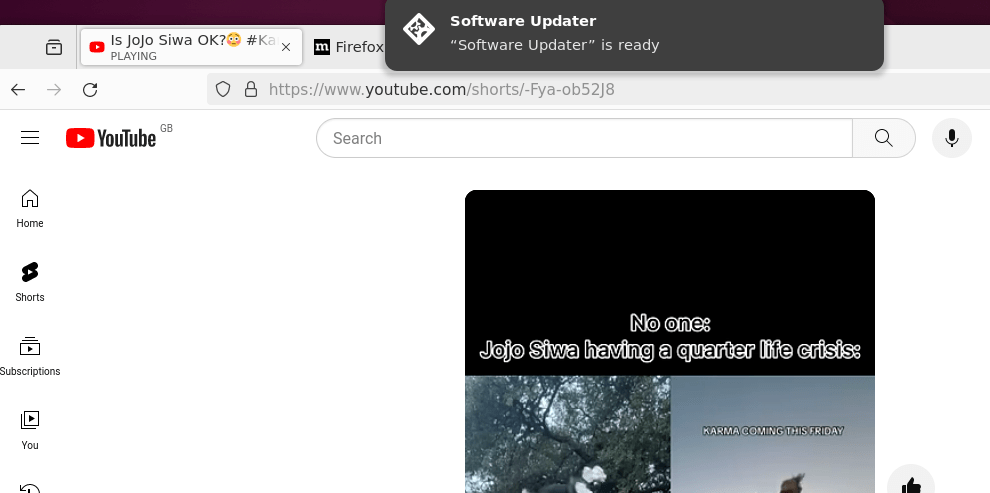
Task: Open Firefox View tab list icon
Action: coord(54,47)
